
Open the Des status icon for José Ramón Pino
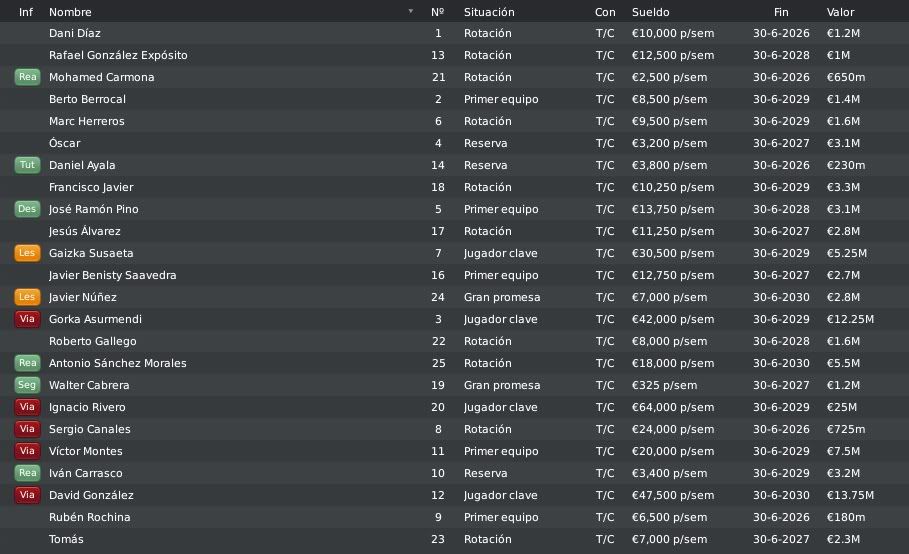pyautogui.click(x=27, y=209)
